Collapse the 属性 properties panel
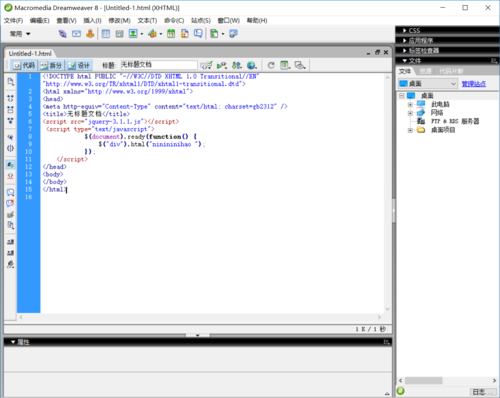This screenshot has width=500, height=398. point(13,342)
